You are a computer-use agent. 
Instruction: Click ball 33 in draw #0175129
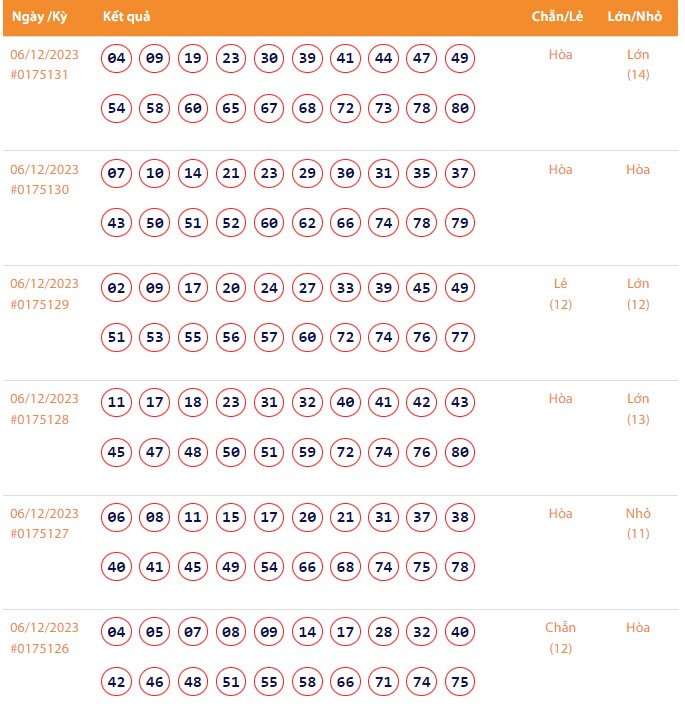point(345,289)
